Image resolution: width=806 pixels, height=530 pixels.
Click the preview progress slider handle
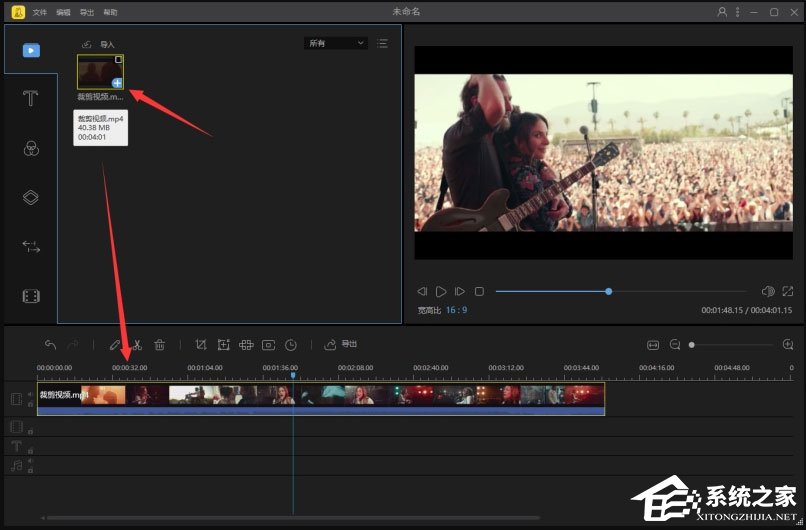pyautogui.click(x=609, y=291)
